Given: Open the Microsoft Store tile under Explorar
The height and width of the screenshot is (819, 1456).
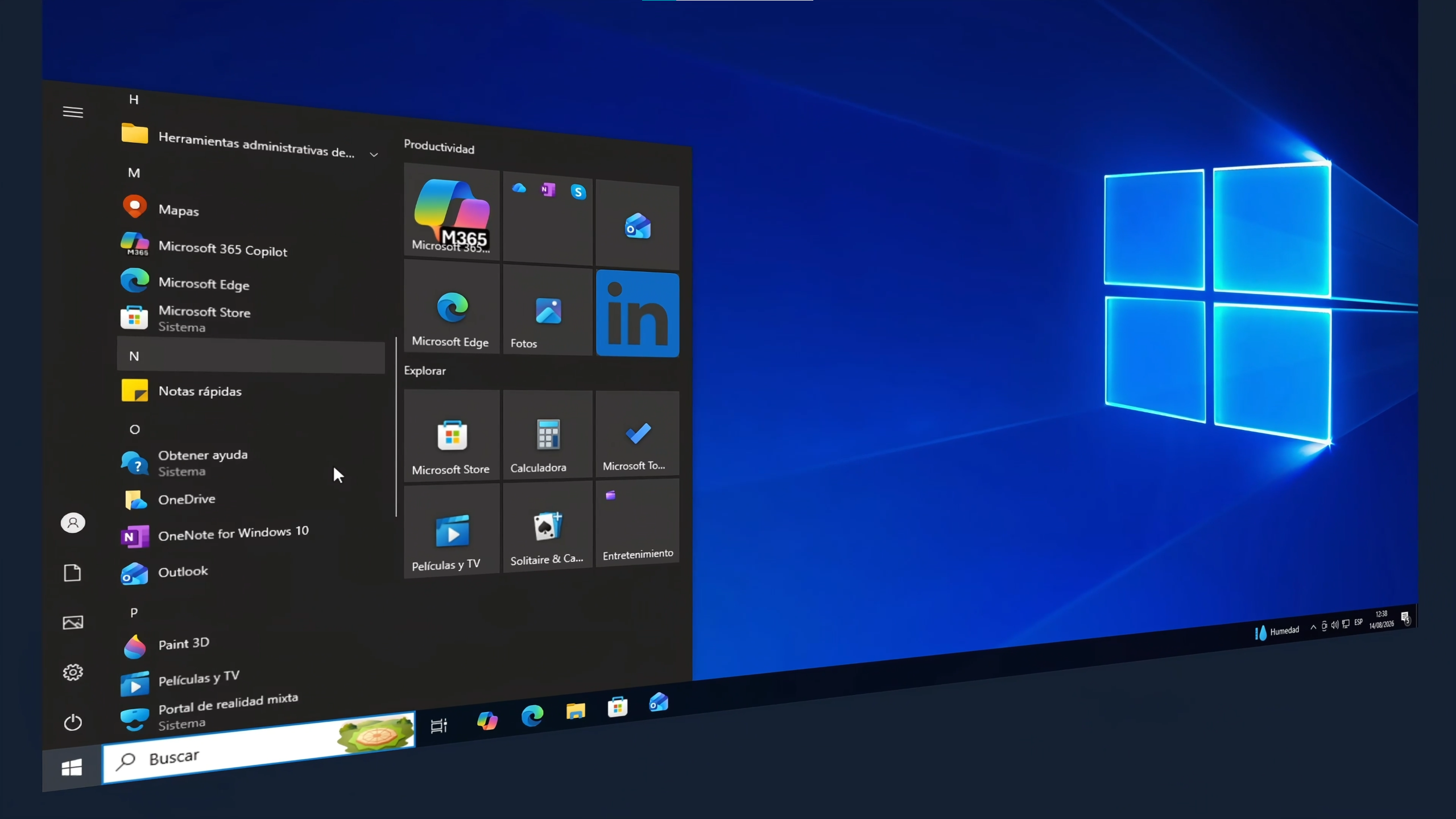Looking at the screenshot, I should [452, 435].
